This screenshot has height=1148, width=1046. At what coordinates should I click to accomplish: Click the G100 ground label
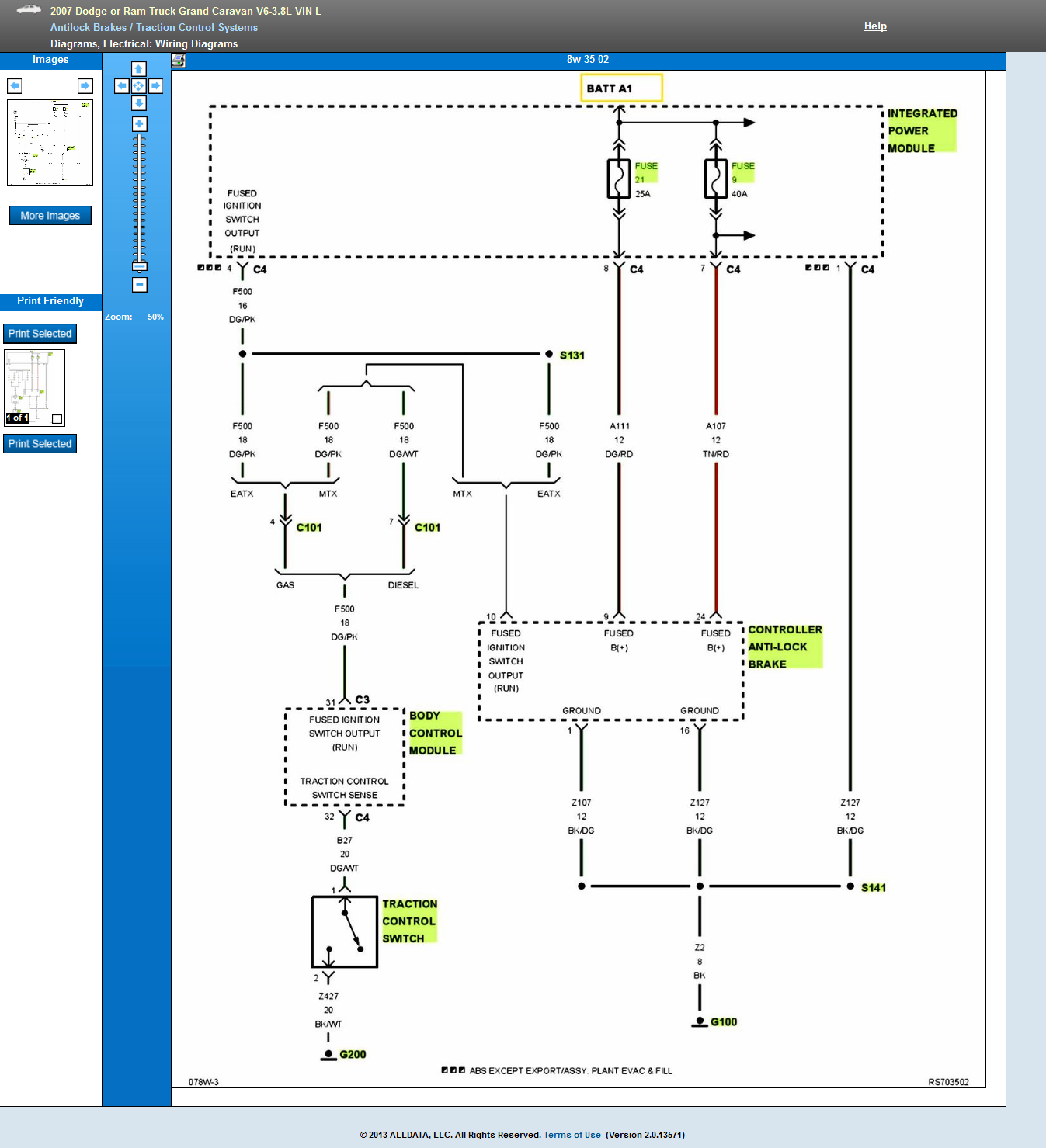click(724, 1022)
